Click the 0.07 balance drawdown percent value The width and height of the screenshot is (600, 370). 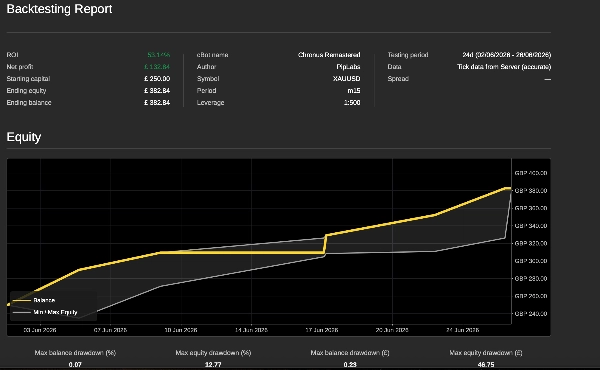pyautogui.click(x=75, y=365)
